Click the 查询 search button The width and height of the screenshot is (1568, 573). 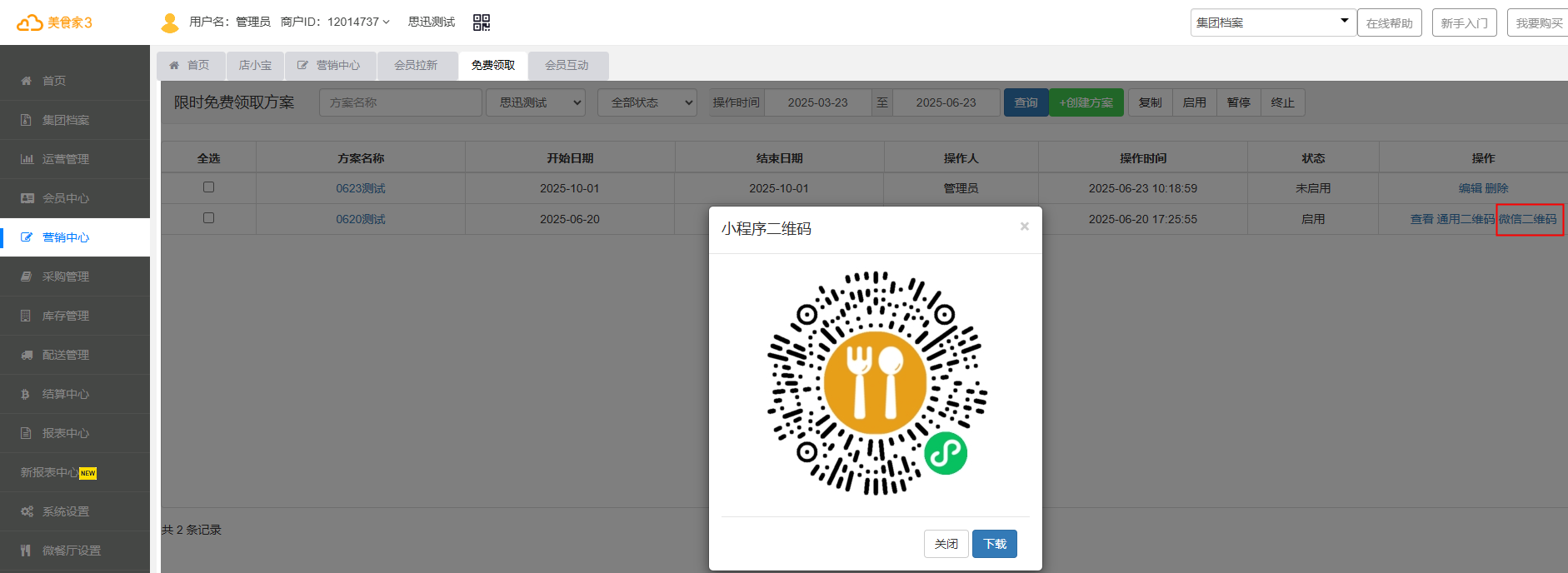1026,102
